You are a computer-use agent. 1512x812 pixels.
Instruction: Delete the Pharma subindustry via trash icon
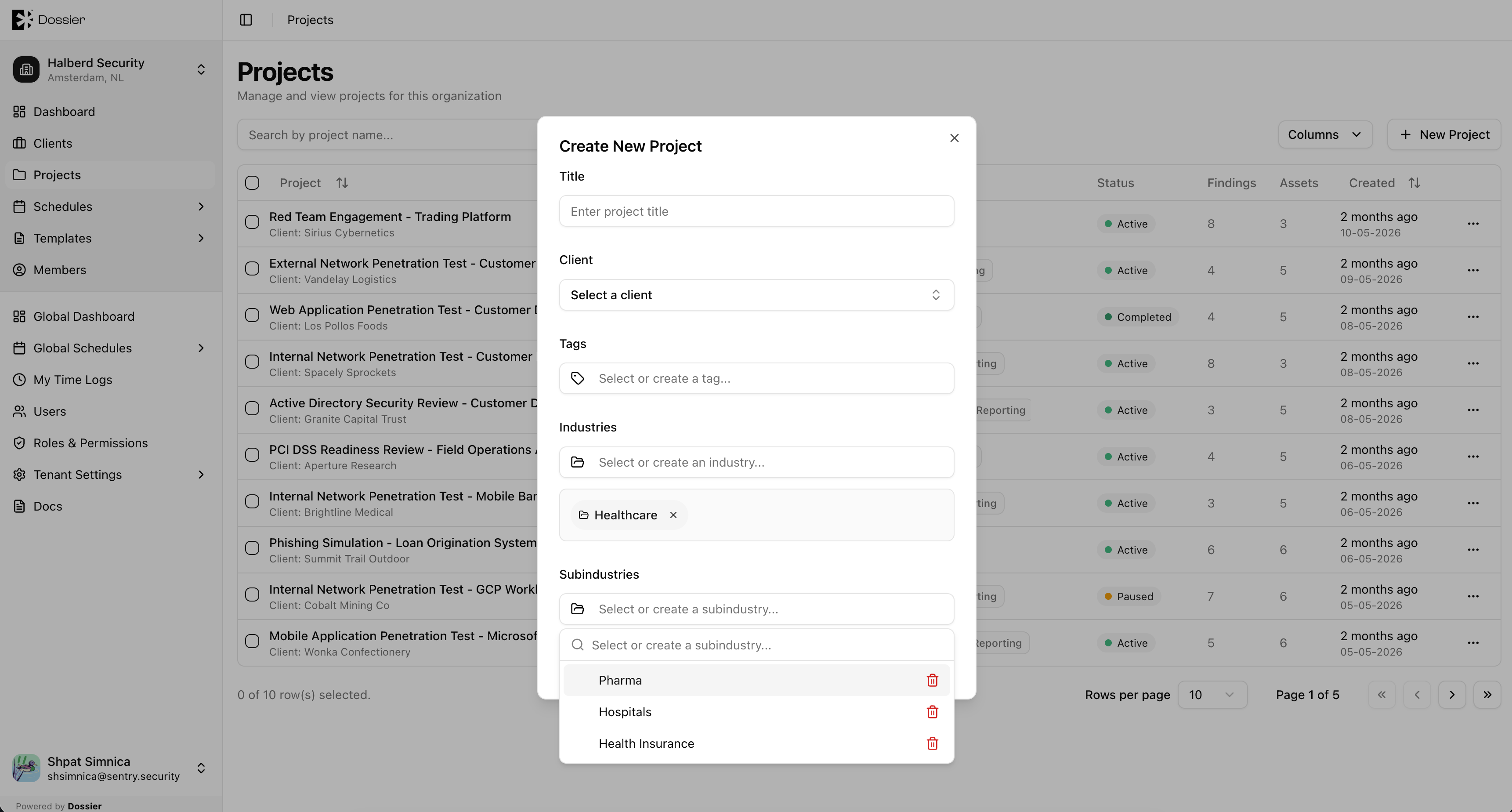click(x=932, y=680)
